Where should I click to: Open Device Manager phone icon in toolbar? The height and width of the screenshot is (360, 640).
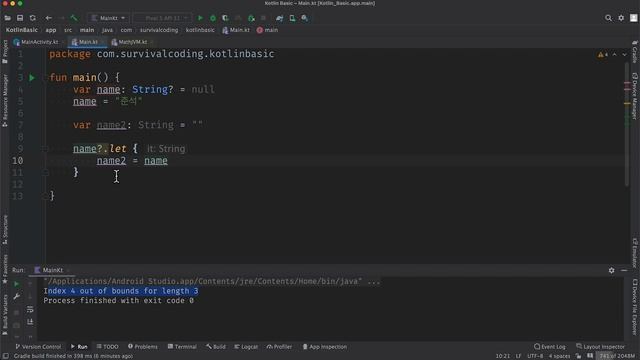[292, 18]
